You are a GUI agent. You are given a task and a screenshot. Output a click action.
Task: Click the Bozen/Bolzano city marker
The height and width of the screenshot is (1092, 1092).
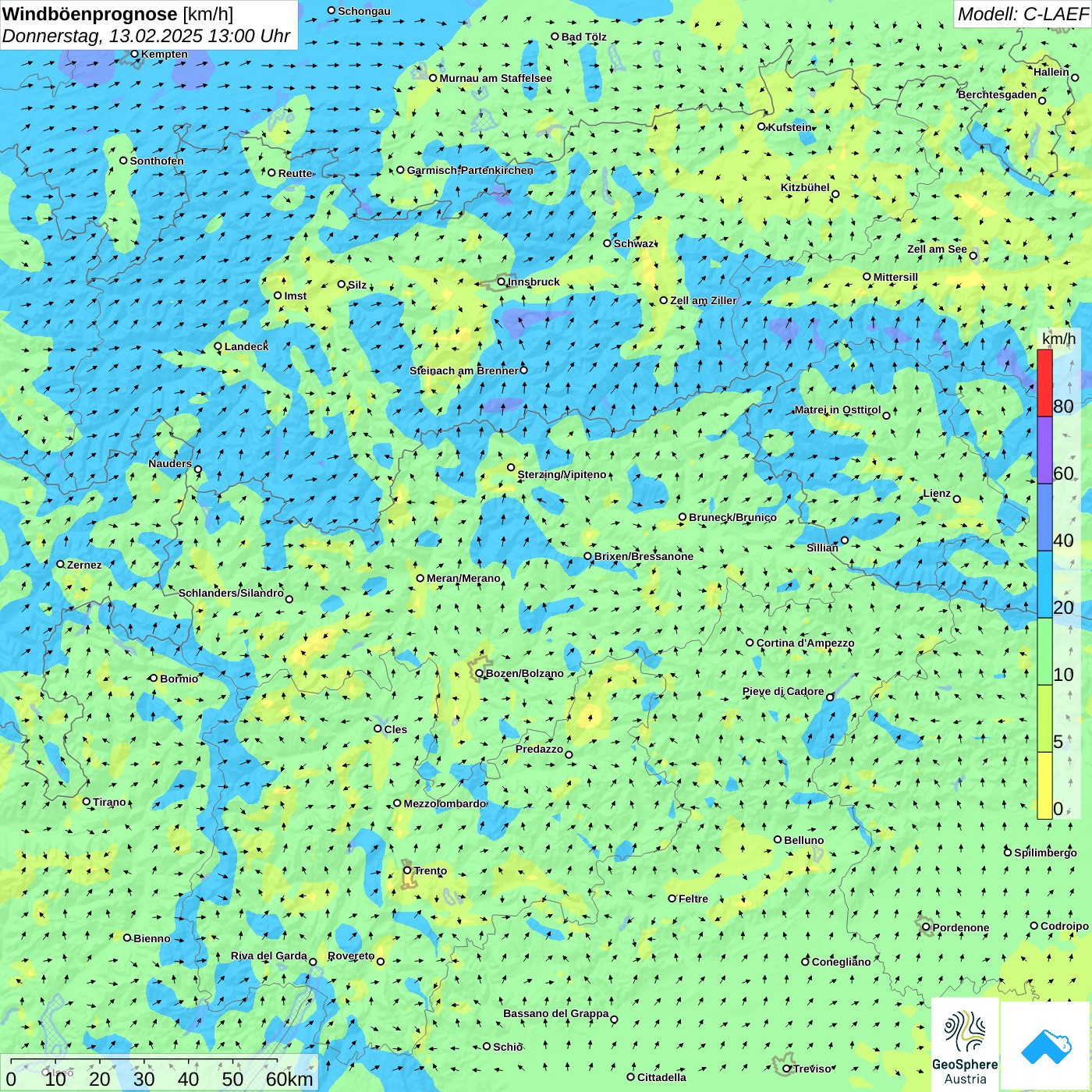480,673
